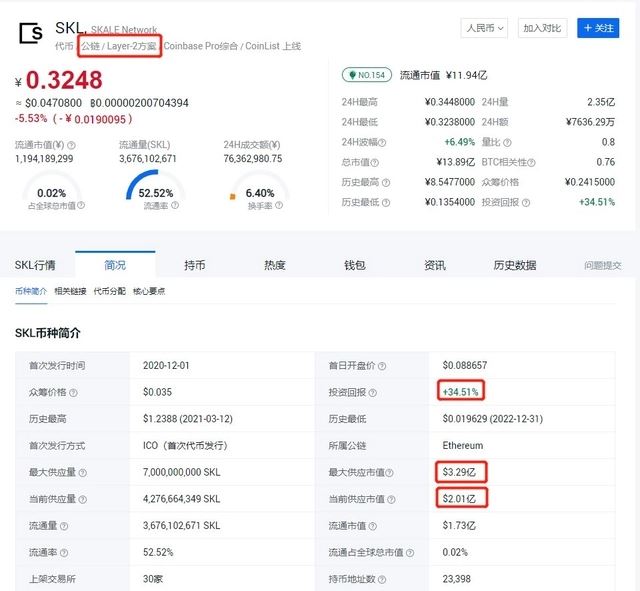
Task: Click help icon beside 流通率 gauge label
Action: pos(175,205)
